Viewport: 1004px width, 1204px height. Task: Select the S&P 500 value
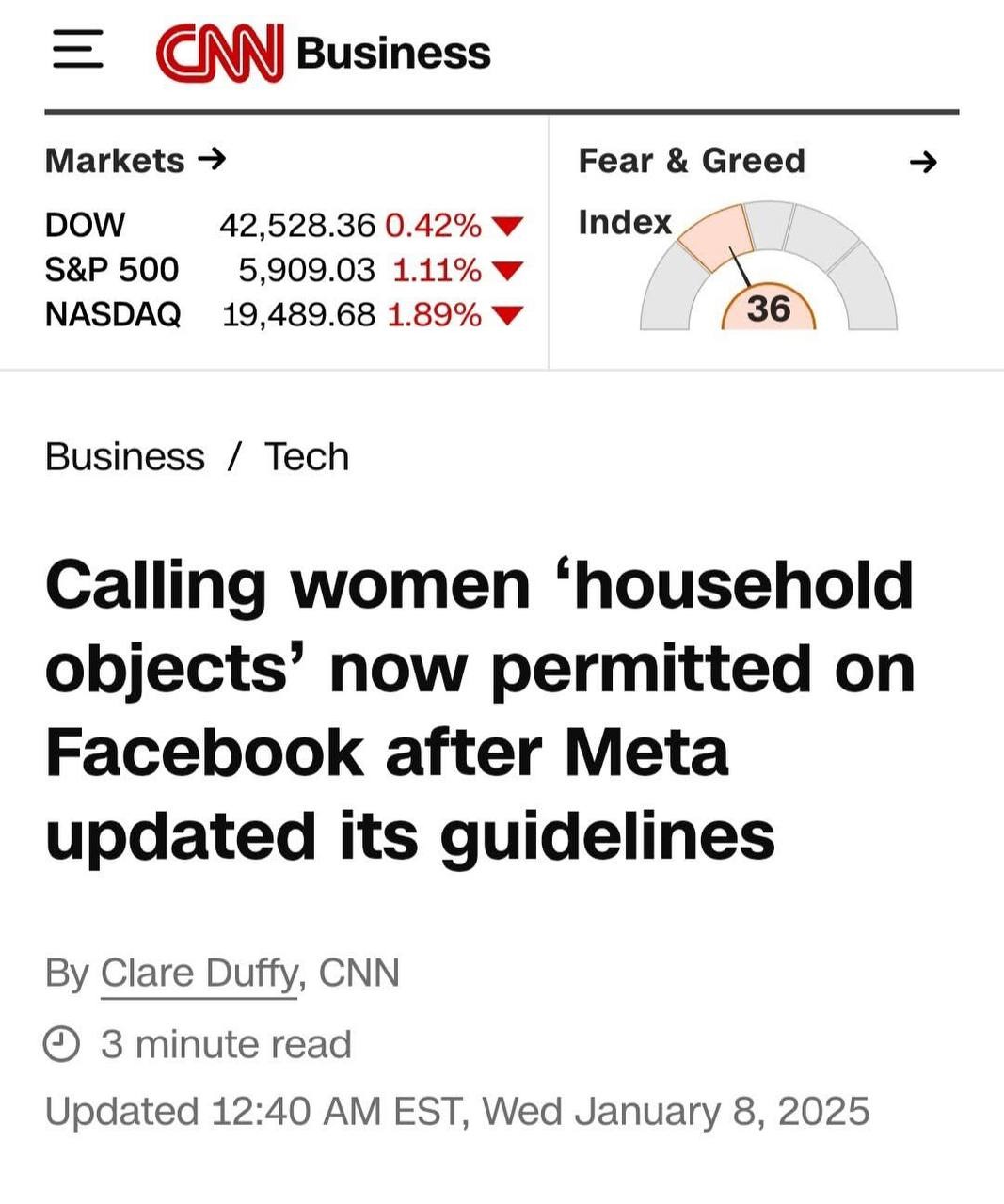point(306,271)
